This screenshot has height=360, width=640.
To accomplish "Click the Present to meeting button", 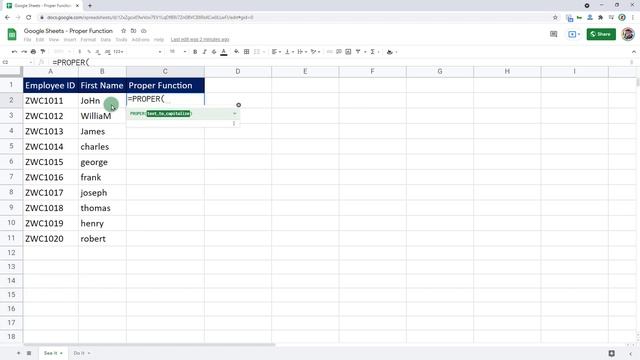I will 573,34.
